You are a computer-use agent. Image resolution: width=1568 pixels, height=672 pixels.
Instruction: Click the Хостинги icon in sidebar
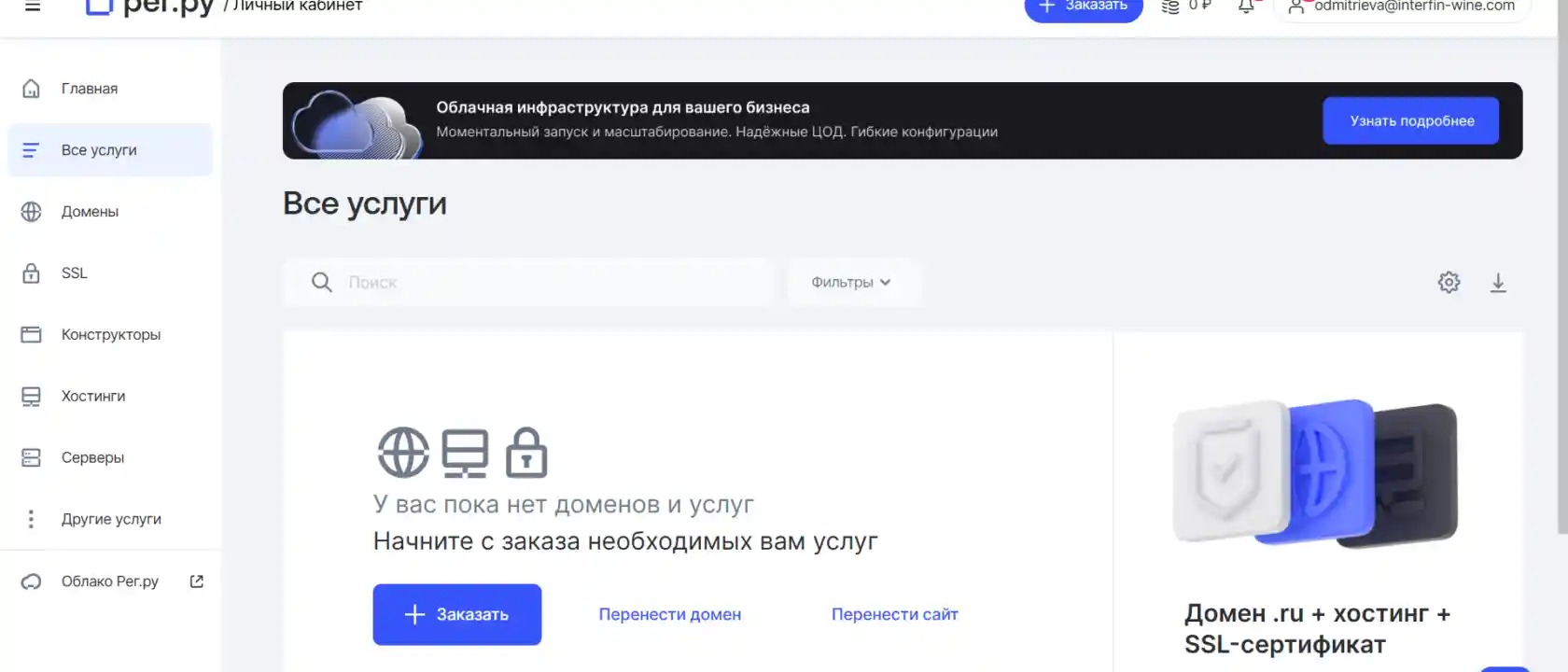point(31,397)
